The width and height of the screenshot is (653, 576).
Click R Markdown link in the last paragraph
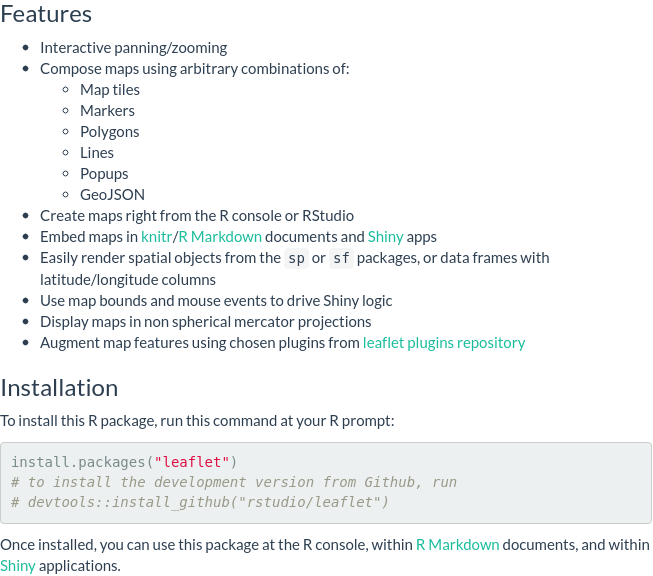[x=458, y=545]
